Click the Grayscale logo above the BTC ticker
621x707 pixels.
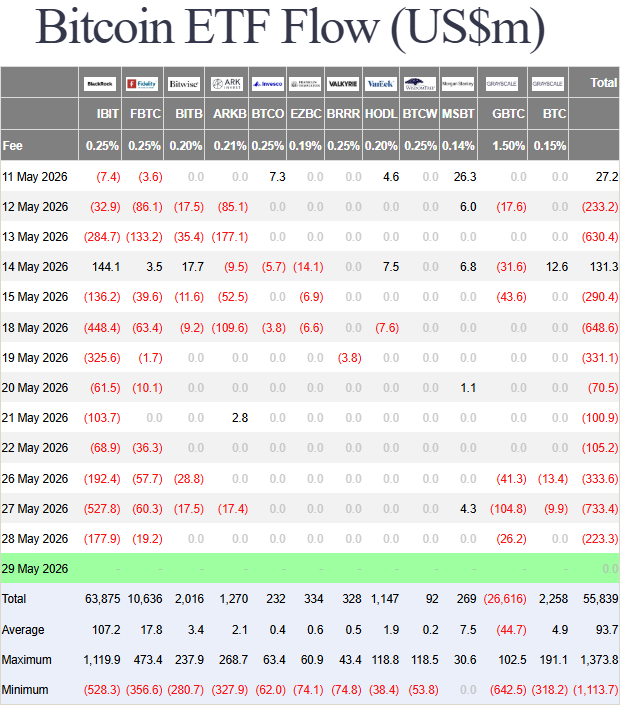click(x=547, y=84)
